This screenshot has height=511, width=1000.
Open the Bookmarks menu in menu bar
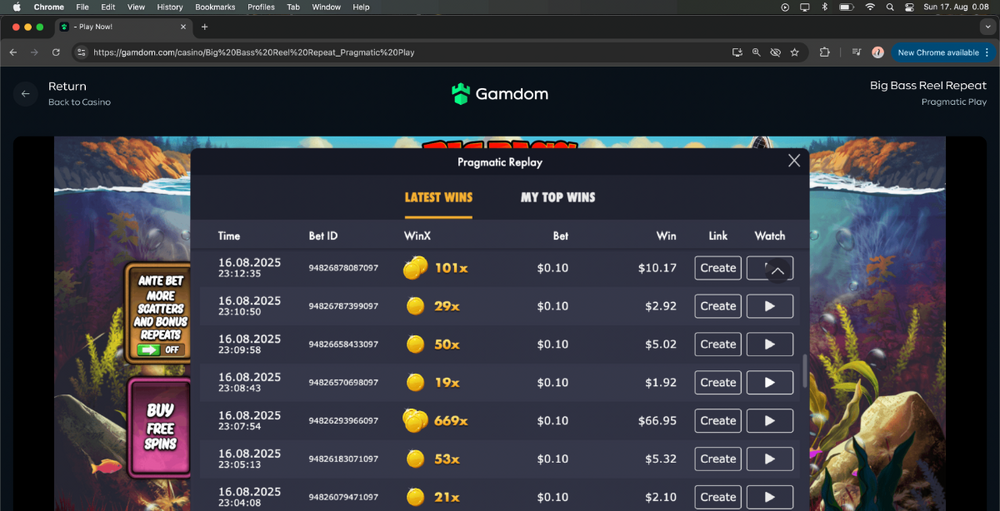click(215, 7)
